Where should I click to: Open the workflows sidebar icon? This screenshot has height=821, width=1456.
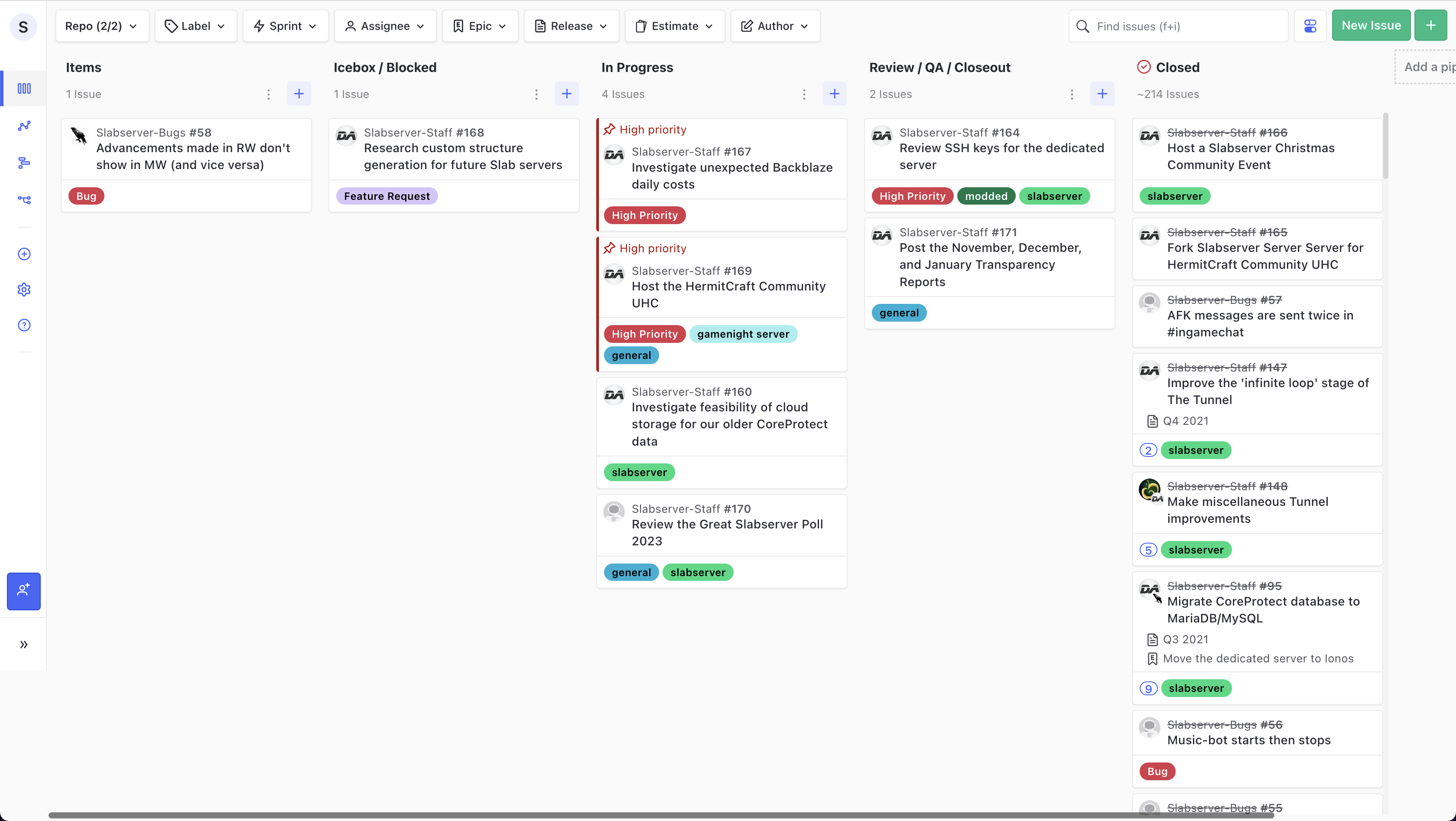point(24,199)
